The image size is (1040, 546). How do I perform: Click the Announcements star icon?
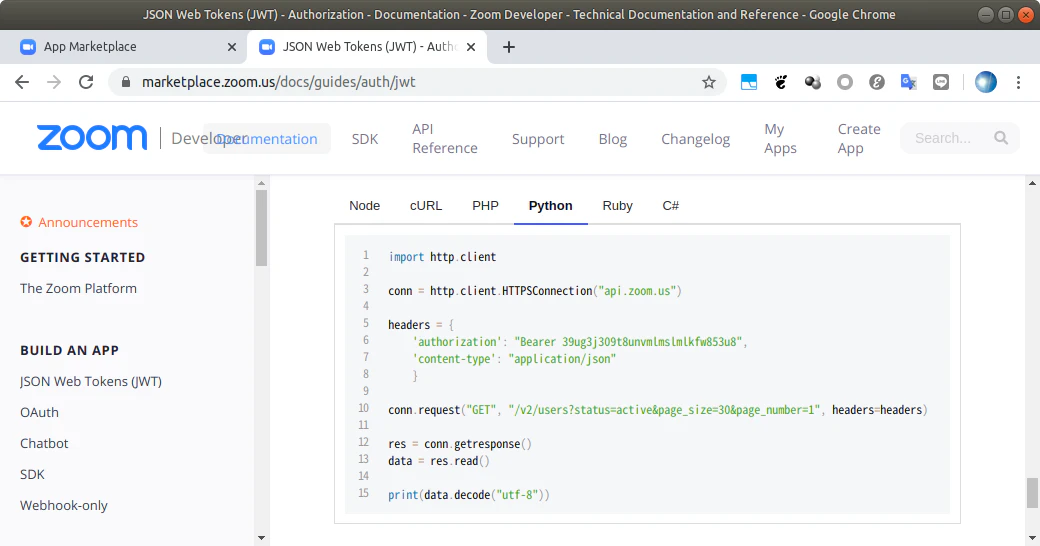(x=26, y=222)
